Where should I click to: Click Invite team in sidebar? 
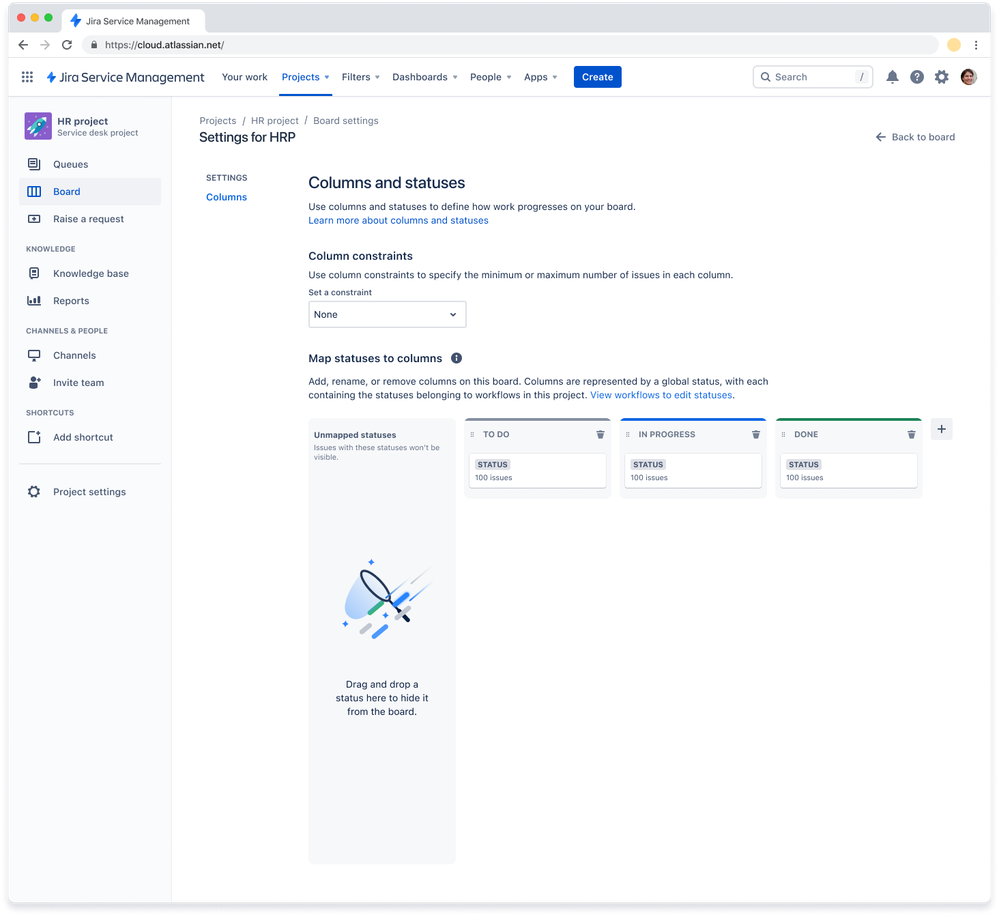pyautogui.click(x=90, y=383)
